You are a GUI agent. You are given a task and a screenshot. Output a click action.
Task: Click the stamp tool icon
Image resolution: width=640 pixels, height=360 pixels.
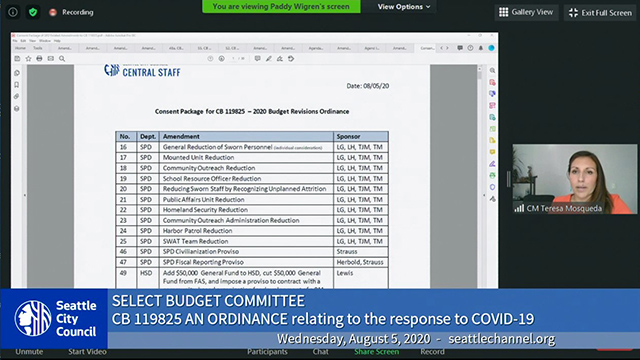click(291, 59)
